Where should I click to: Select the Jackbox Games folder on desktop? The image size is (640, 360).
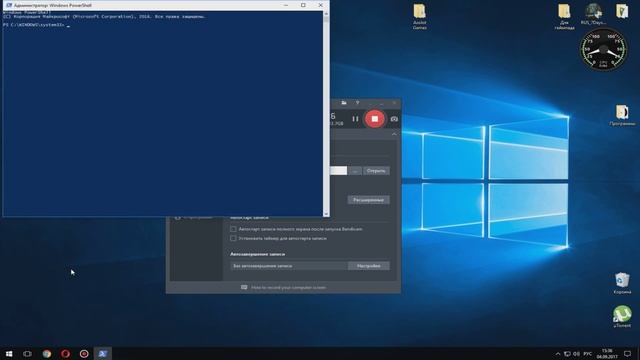coord(420,17)
